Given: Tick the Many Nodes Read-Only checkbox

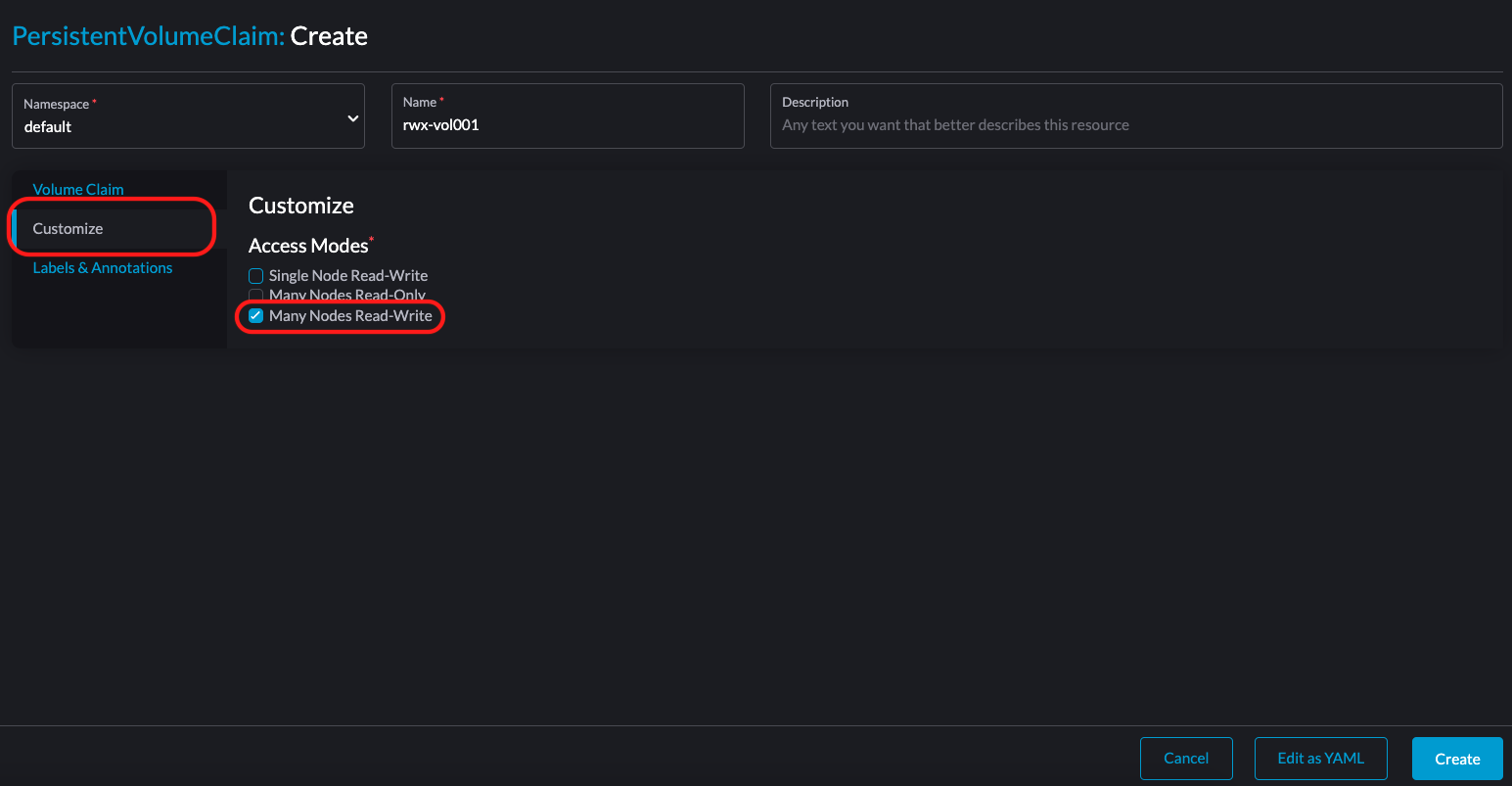Looking at the screenshot, I should 256,294.
